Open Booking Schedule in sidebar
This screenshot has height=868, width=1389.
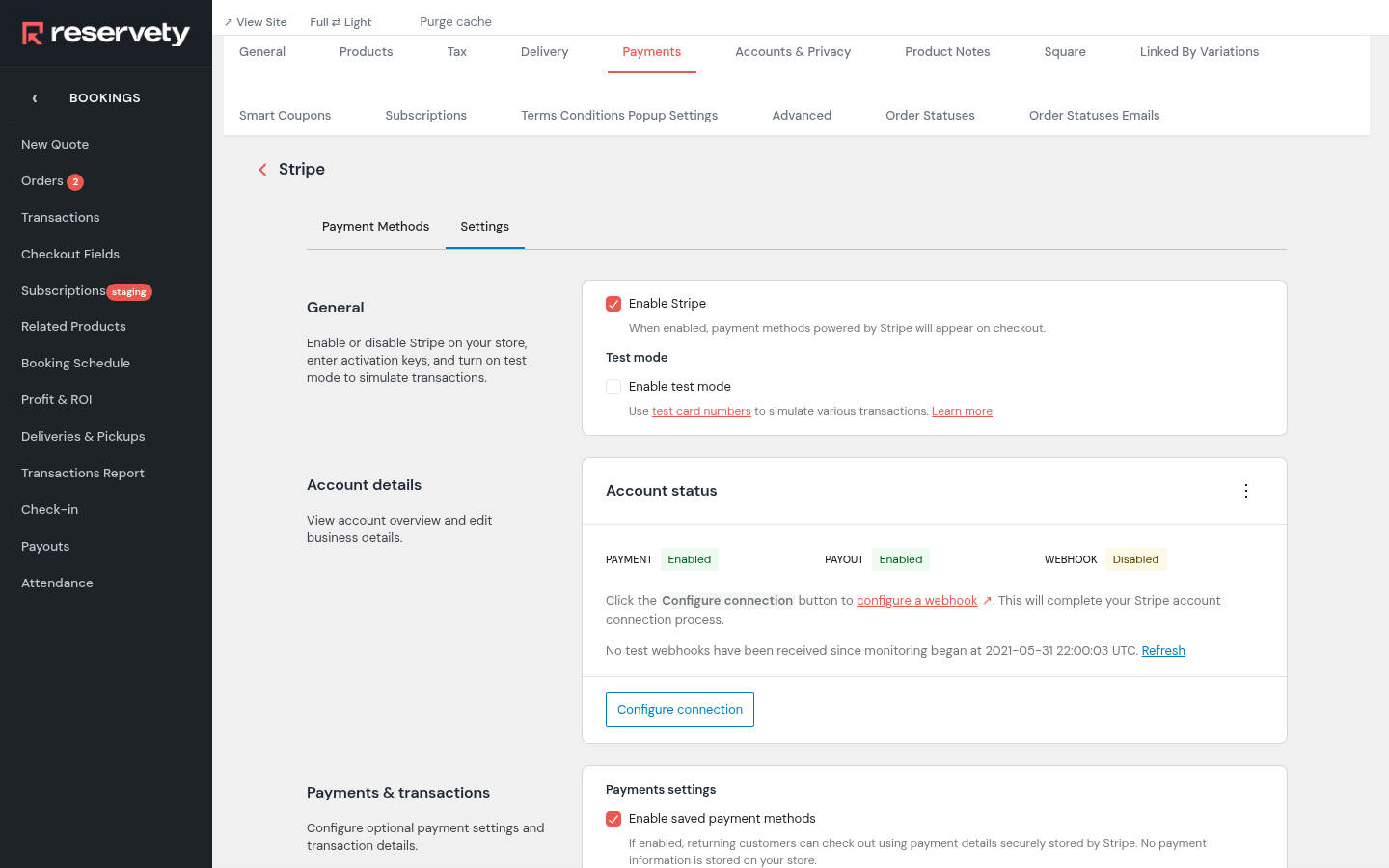pyautogui.click(x=75, y=364)
